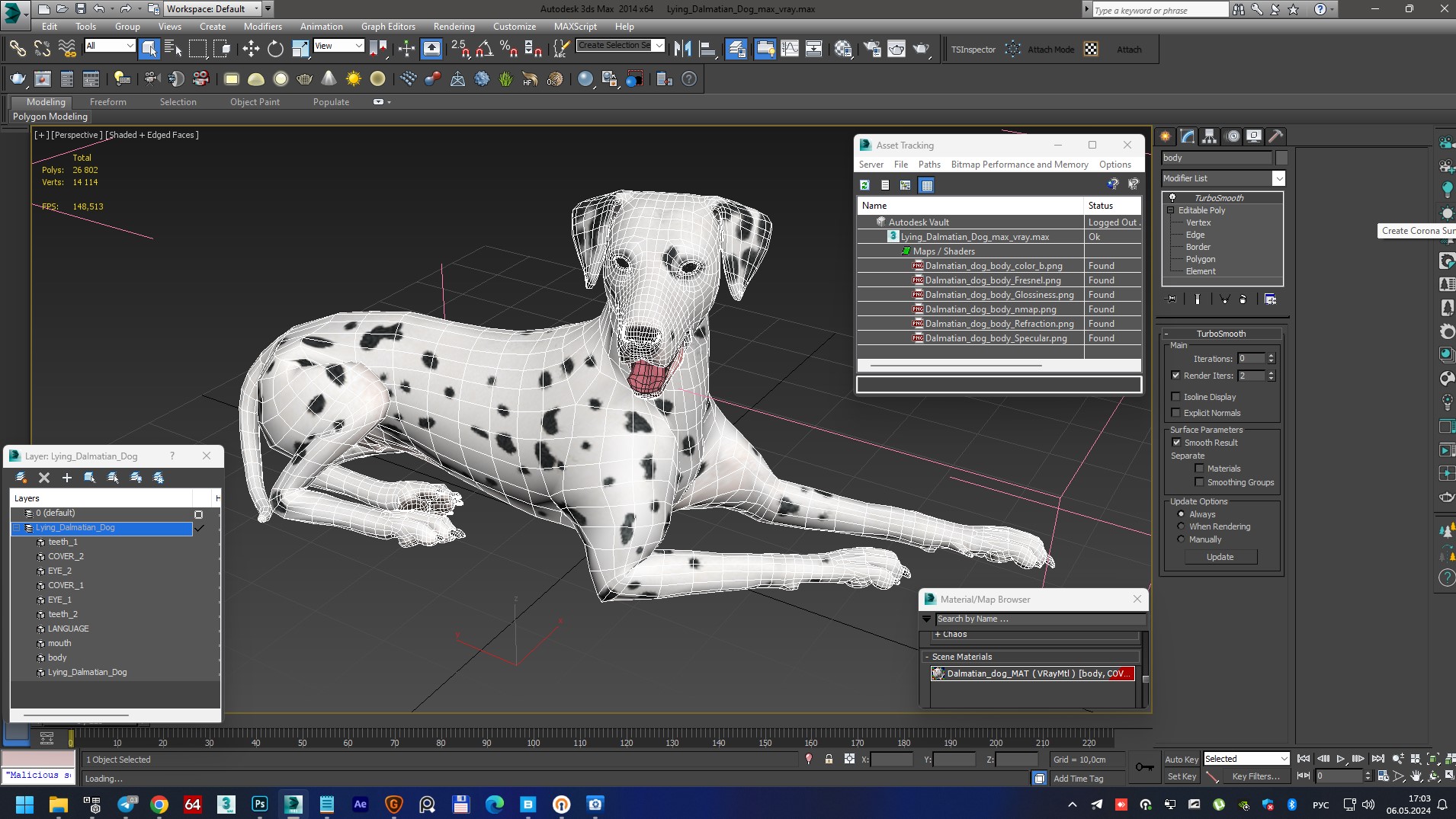The height and width of the screenshot is (819, 1456).
Task: Collapse the Lying_Dalmatian_Dog layer
Action: (x=17, y=528)
